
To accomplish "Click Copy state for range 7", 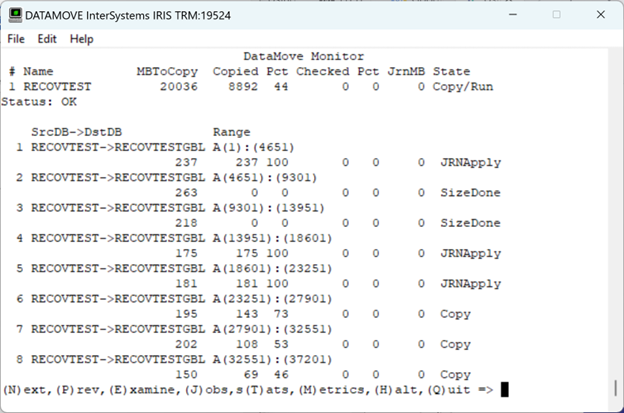I will [x=455, y=345].
